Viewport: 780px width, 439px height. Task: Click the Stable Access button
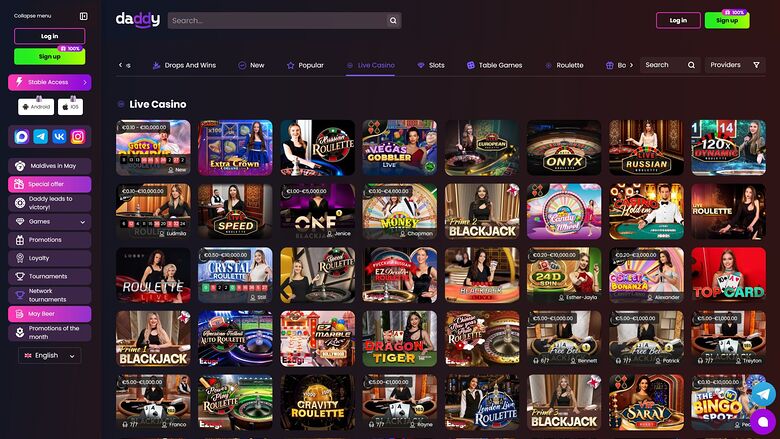tap(50, 83)
